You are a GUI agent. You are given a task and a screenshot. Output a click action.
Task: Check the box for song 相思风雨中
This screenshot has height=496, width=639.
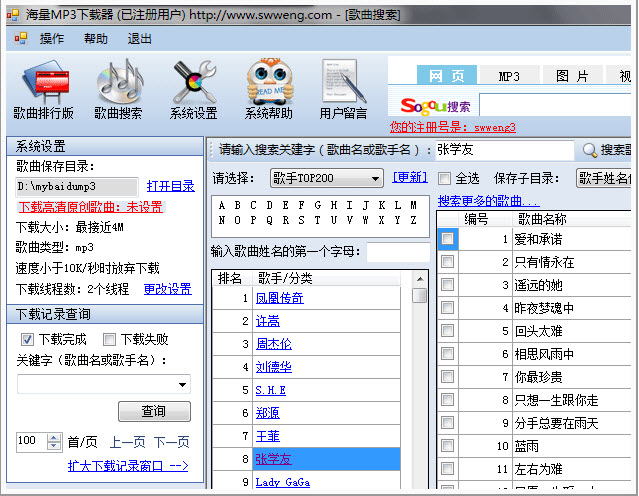coord(447,353)
